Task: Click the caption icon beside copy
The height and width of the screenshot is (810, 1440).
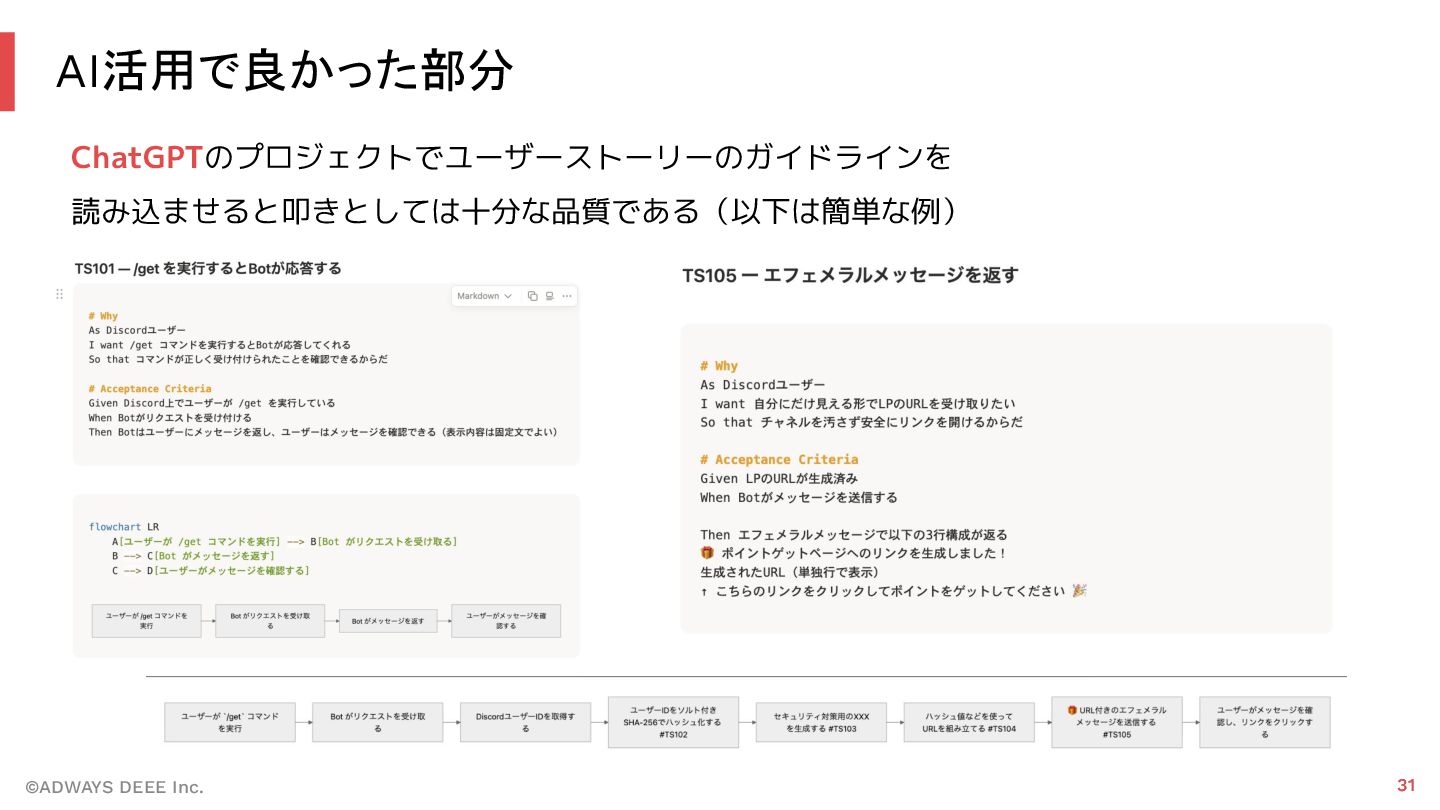Action: 549,296
